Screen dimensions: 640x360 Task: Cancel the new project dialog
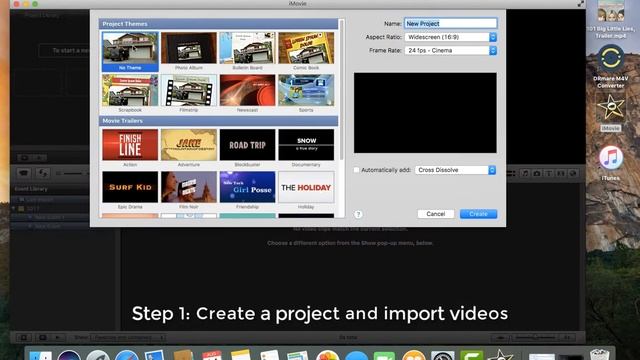click(x=436, y=214)
